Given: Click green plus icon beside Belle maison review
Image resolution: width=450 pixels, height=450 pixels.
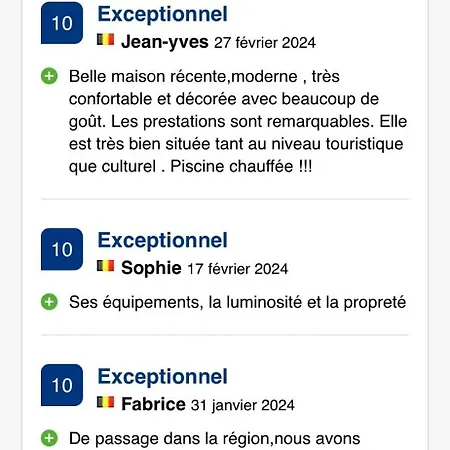Looking at the screenshot, I should pos(49,76).
